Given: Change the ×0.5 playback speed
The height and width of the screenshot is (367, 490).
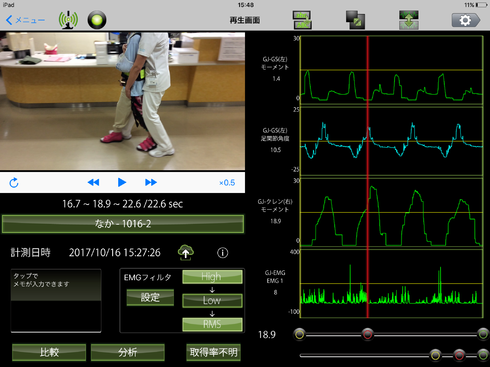Looking at the screenshot, I should (227, 183).
